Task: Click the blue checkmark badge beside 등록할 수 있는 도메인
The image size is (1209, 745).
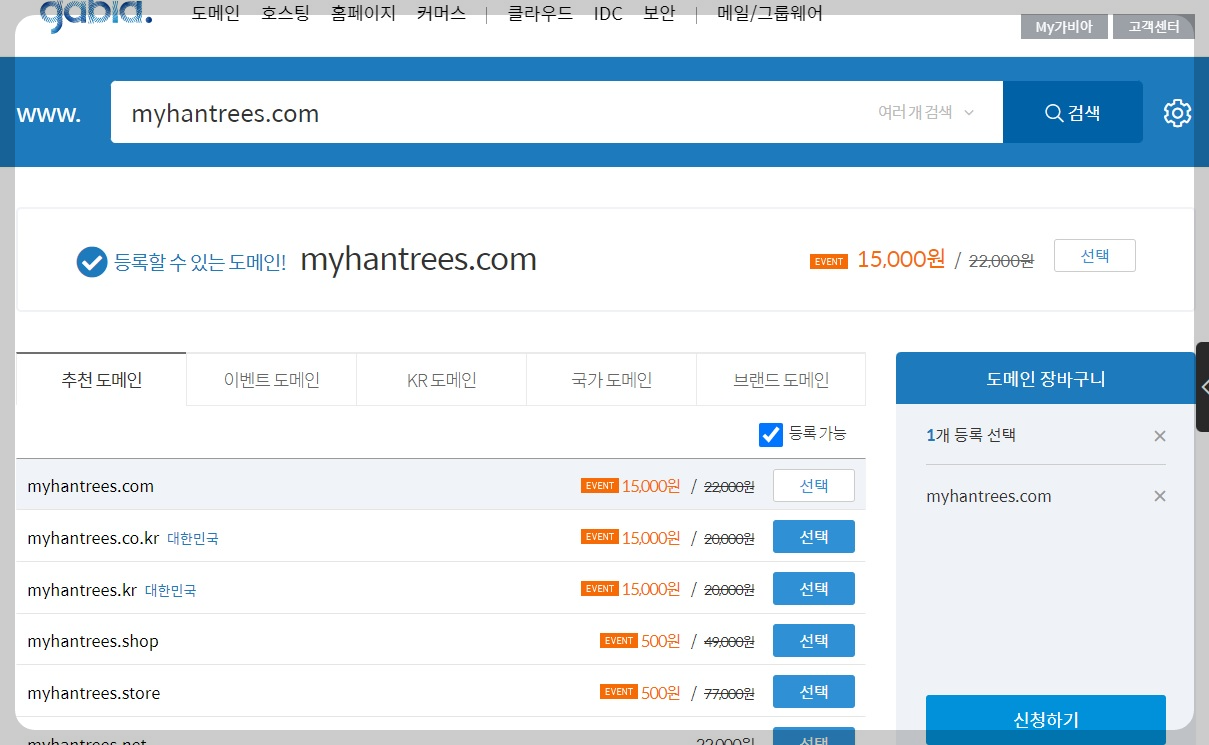Action: point(91,262)
